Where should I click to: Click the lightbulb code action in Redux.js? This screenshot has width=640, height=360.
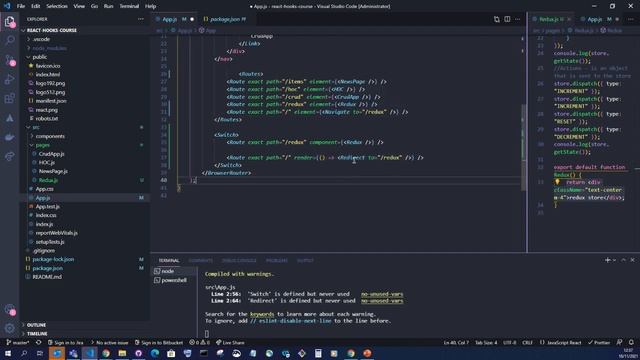[557, 182]
